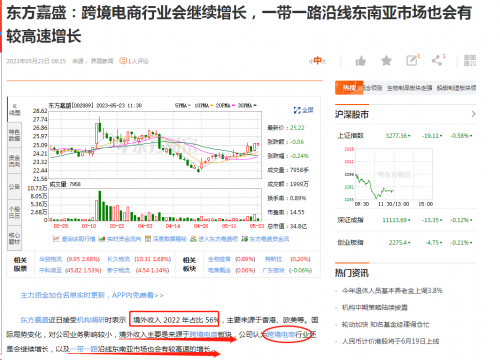Click 东方嘉盛 link in article body
500x360 pixels.
tap(34, 320)
